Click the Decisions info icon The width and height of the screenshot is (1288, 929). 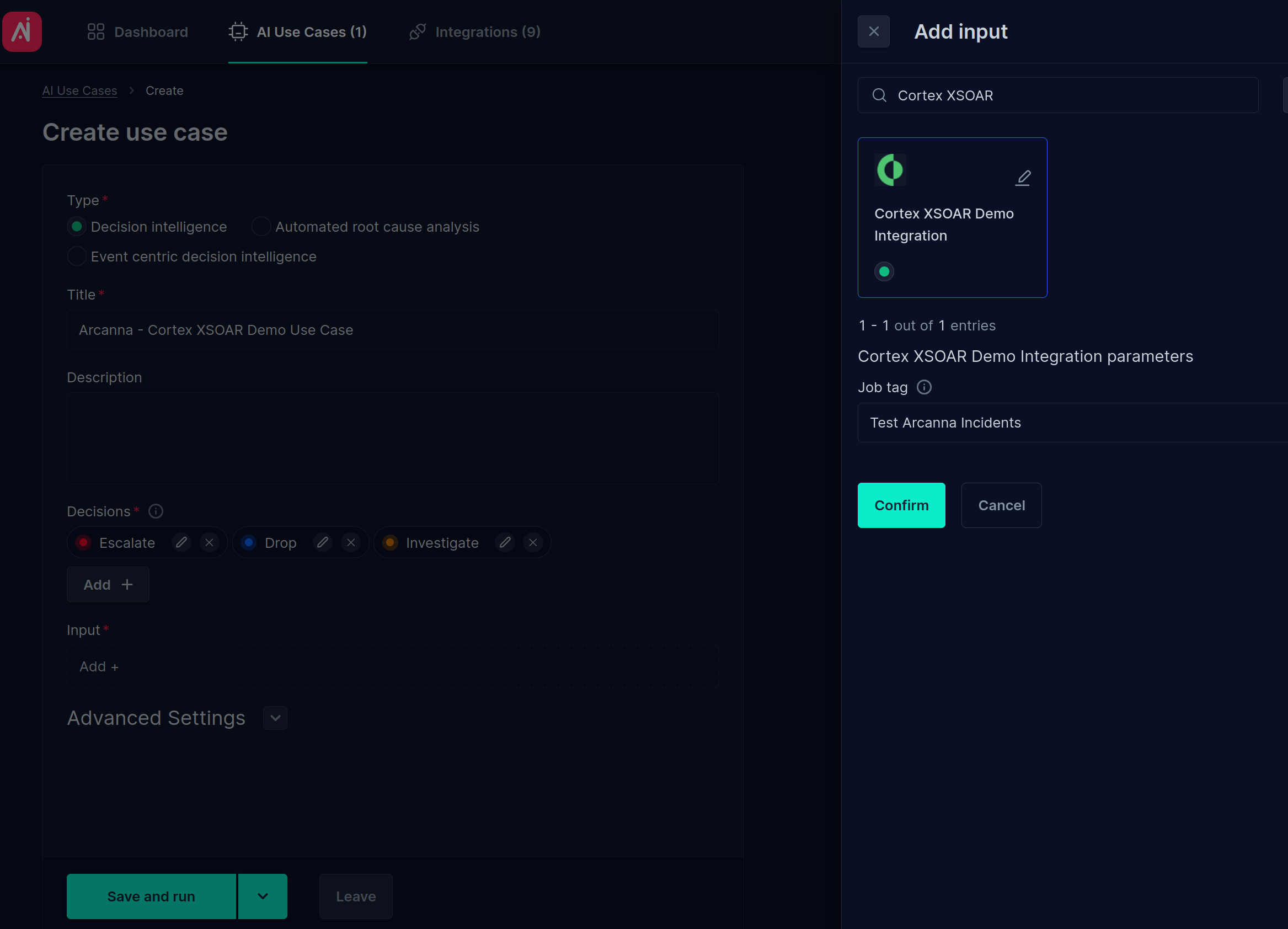click(x=156, y=511)
